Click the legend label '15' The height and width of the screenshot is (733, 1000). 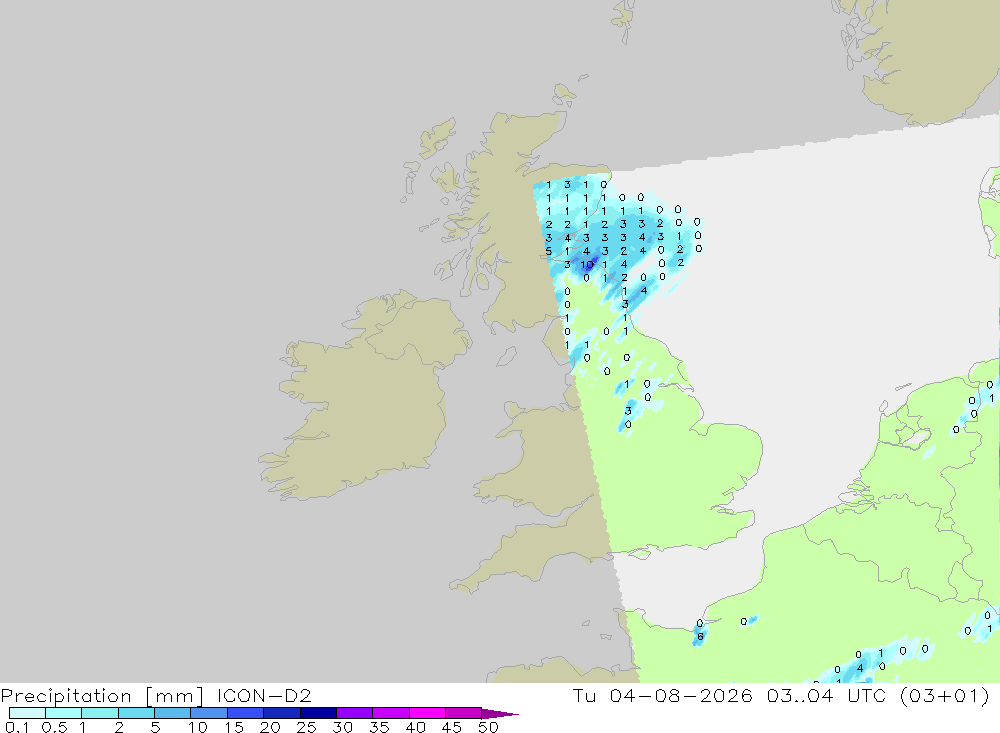[233, 727]
